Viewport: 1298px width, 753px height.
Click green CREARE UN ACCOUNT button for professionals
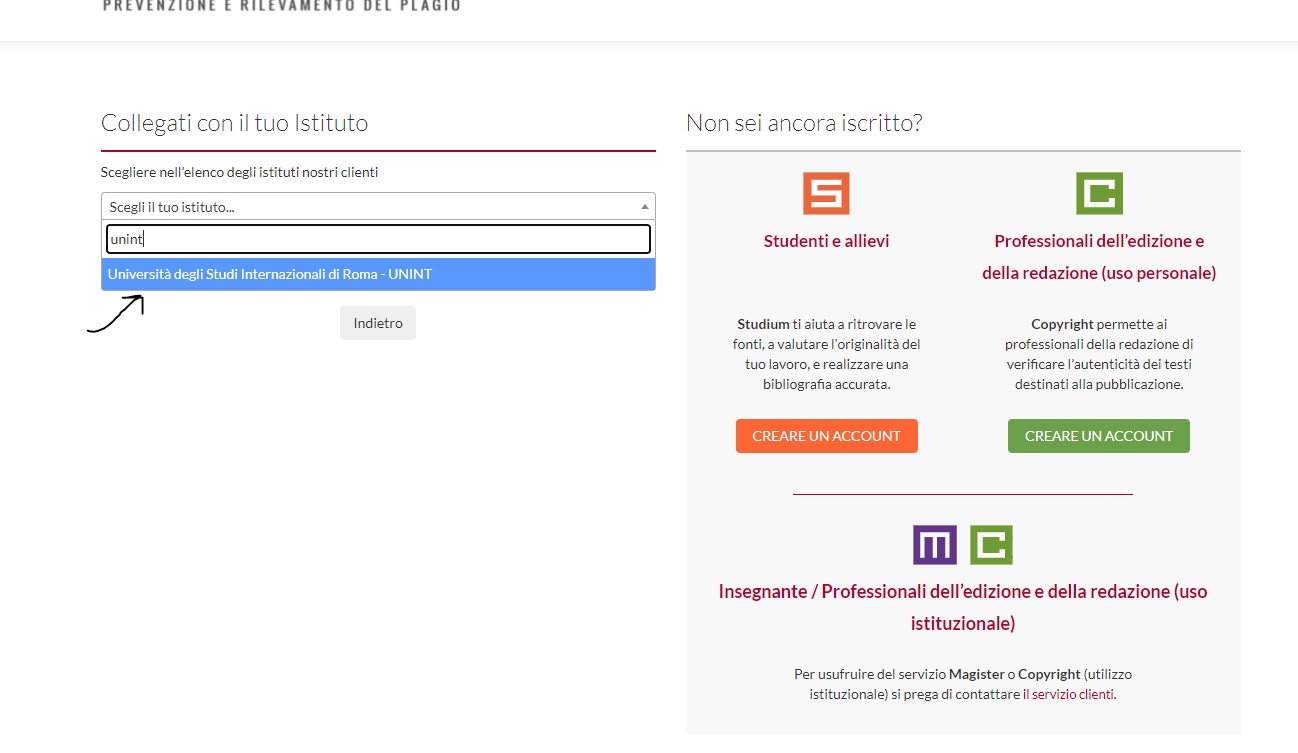click(1099, 436)
